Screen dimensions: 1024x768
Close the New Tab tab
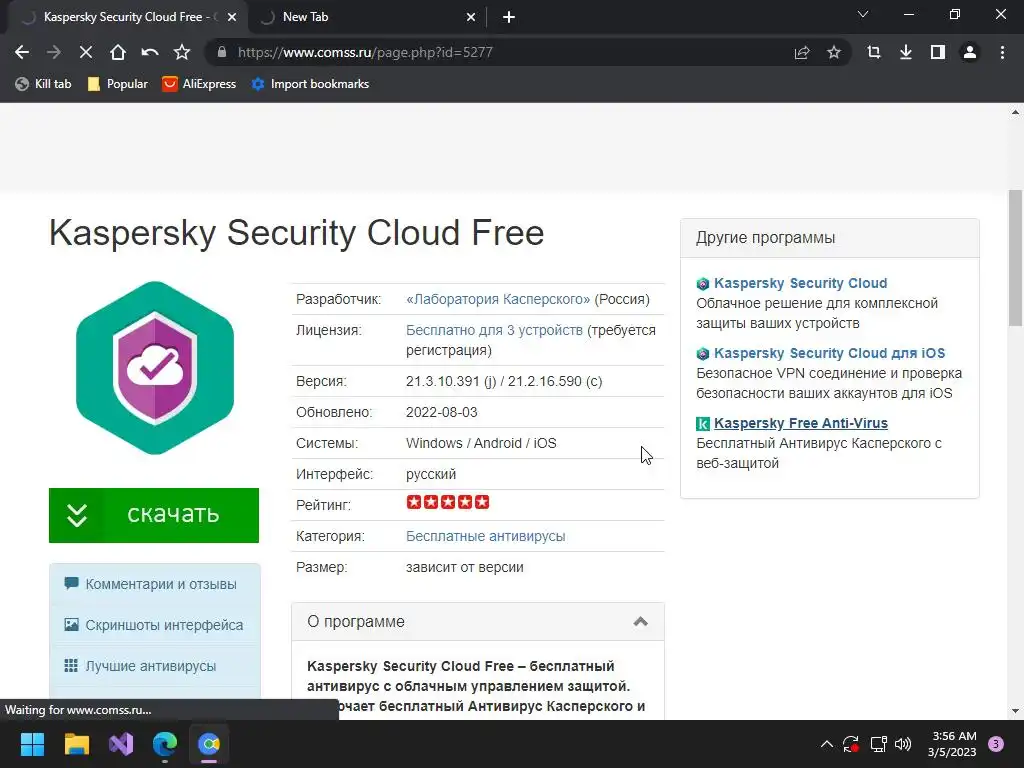(471, 18)
